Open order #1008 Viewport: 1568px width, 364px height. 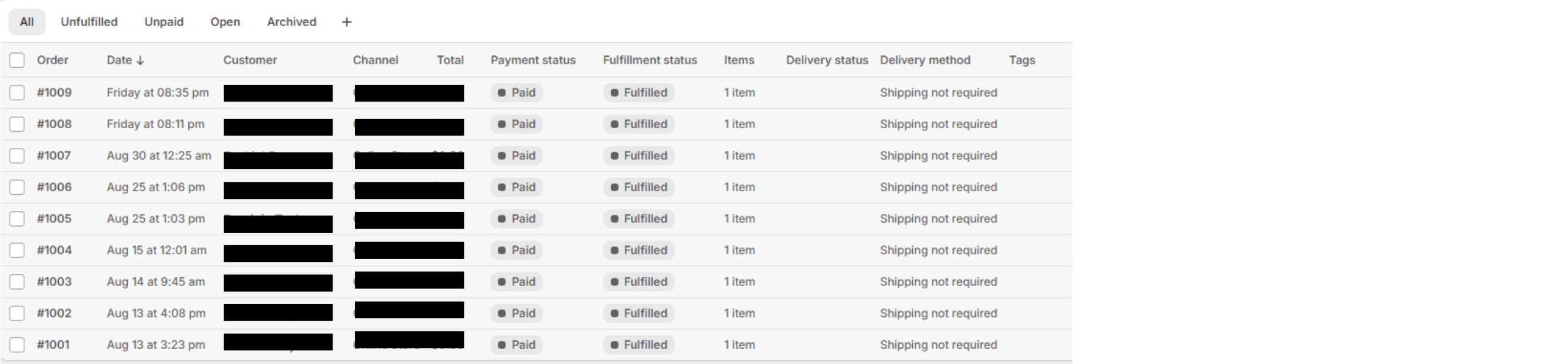pyautogui.click(x=54, y=124)
